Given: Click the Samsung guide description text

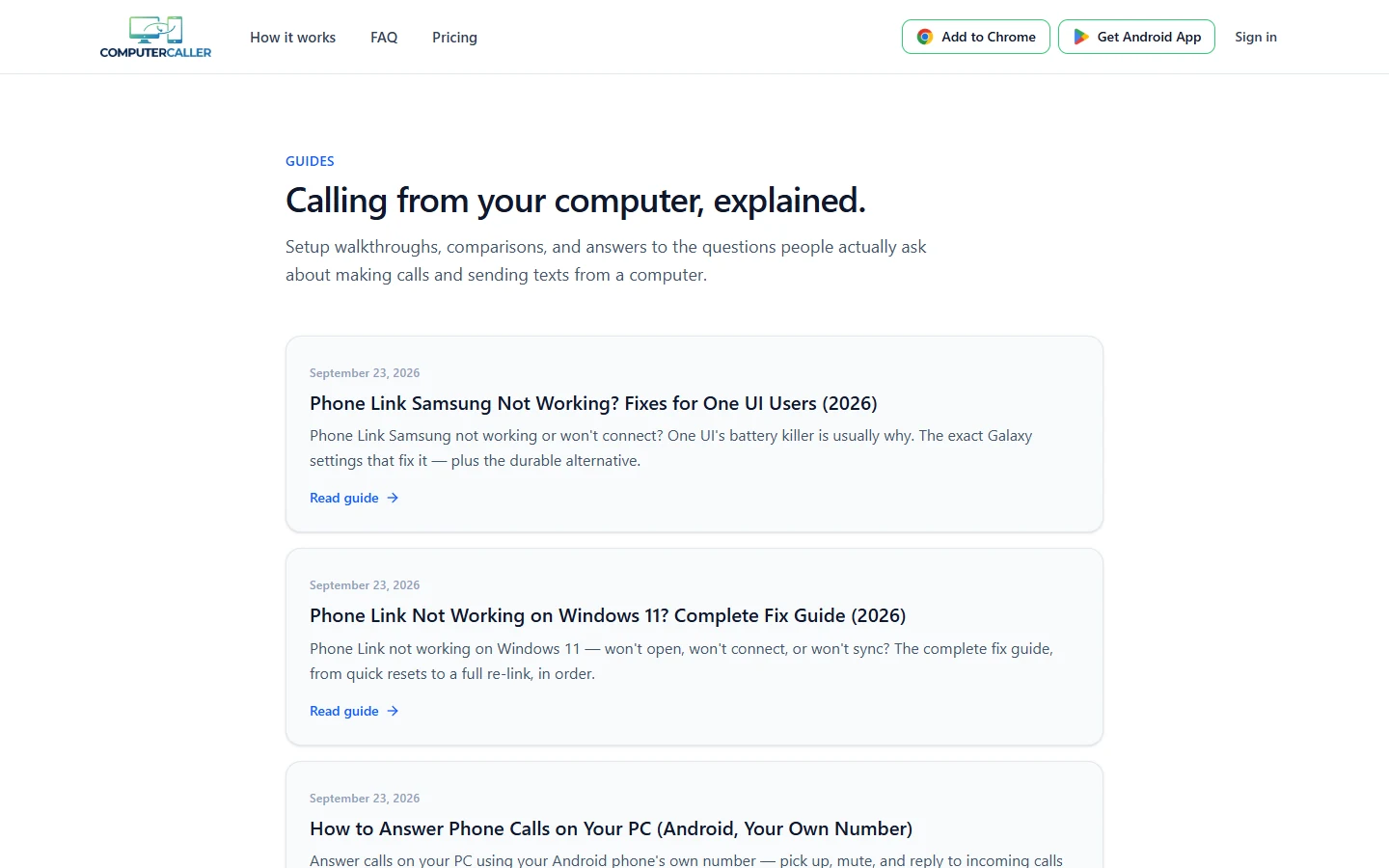Looking at the screenshot, I should coord(671,448).
